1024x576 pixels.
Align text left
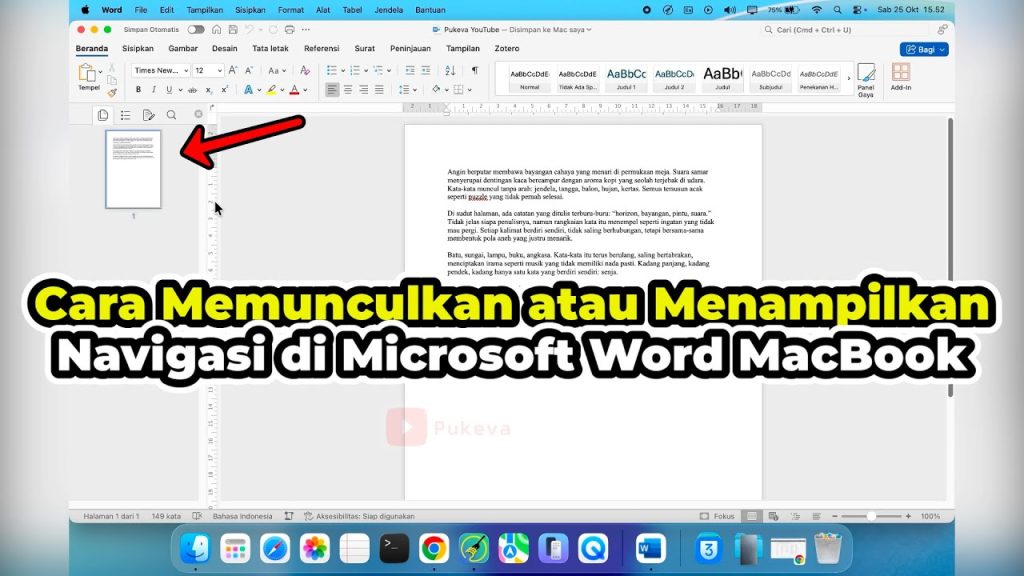pos(332,89)
